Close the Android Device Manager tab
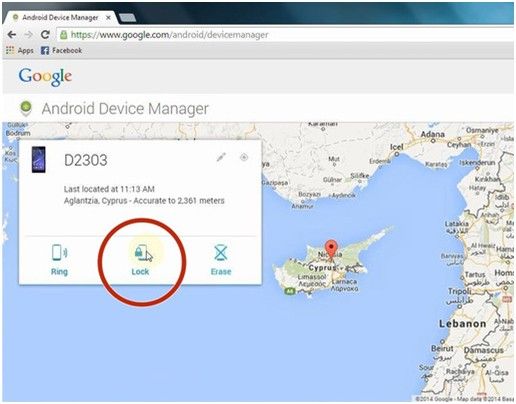 click(108, 18)
